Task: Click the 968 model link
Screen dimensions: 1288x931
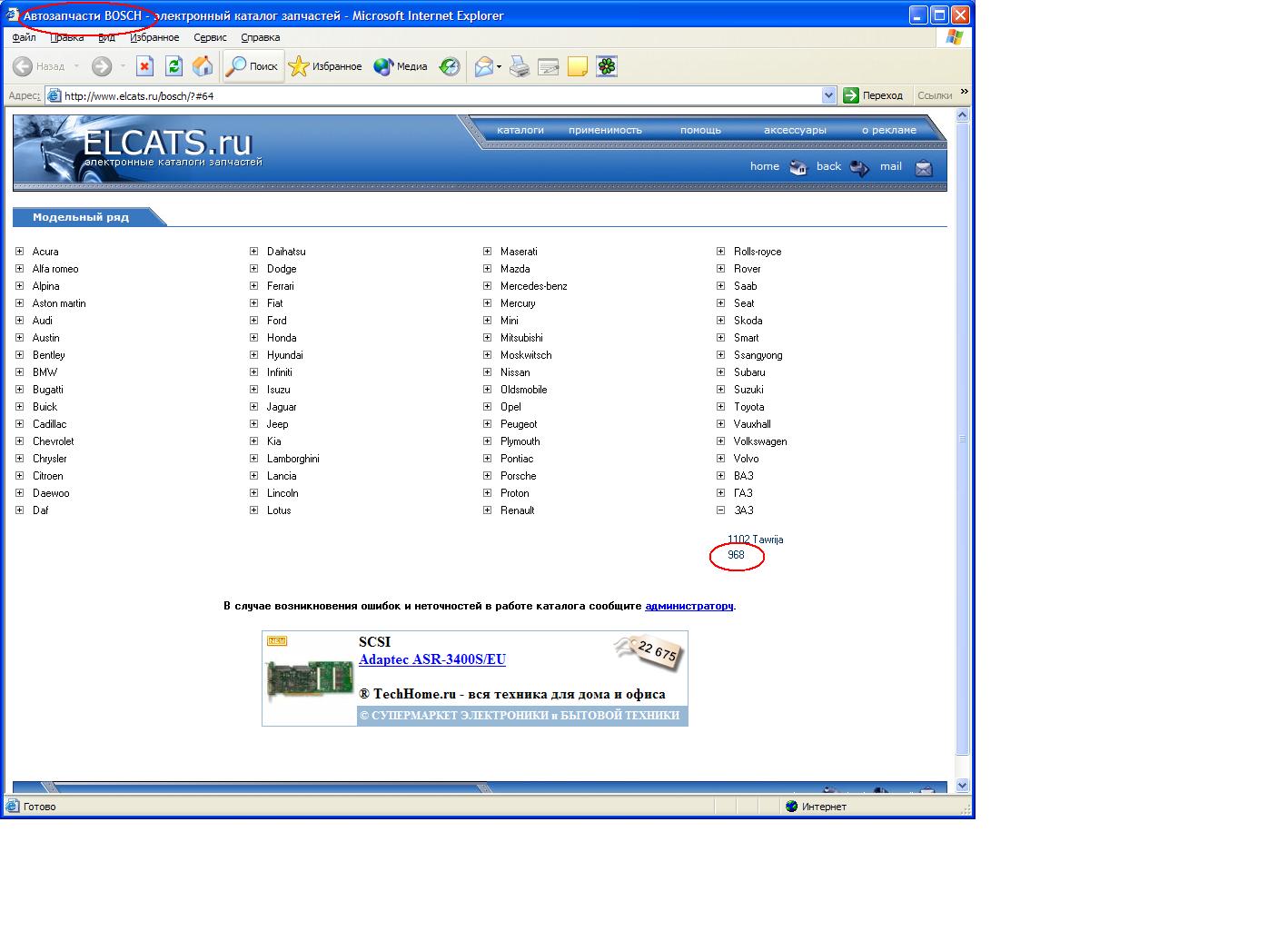Action: (736, 555)
